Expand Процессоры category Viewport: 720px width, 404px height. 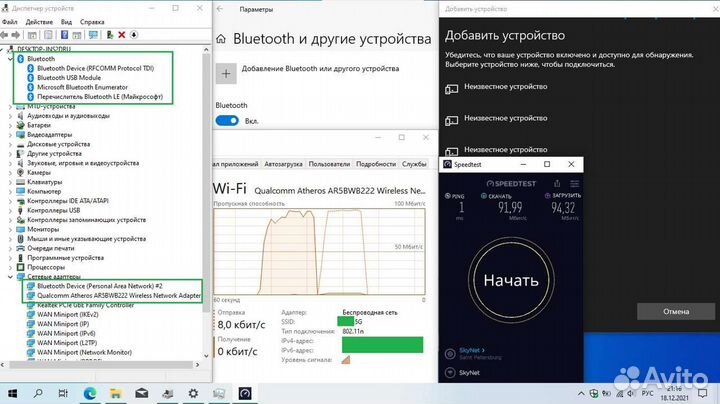tap(10, 267)
